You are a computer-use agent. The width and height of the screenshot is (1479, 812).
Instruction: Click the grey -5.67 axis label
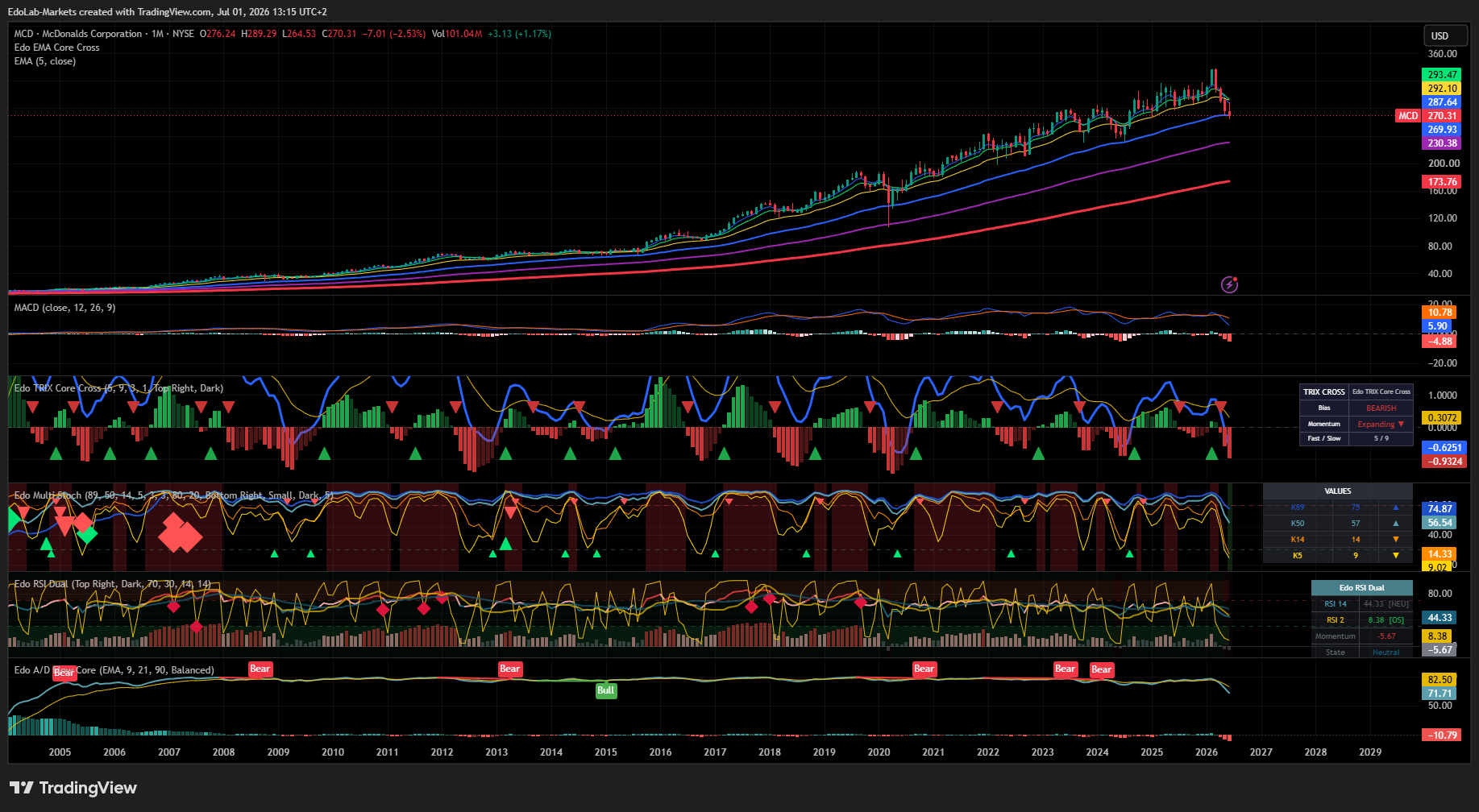1440,650
